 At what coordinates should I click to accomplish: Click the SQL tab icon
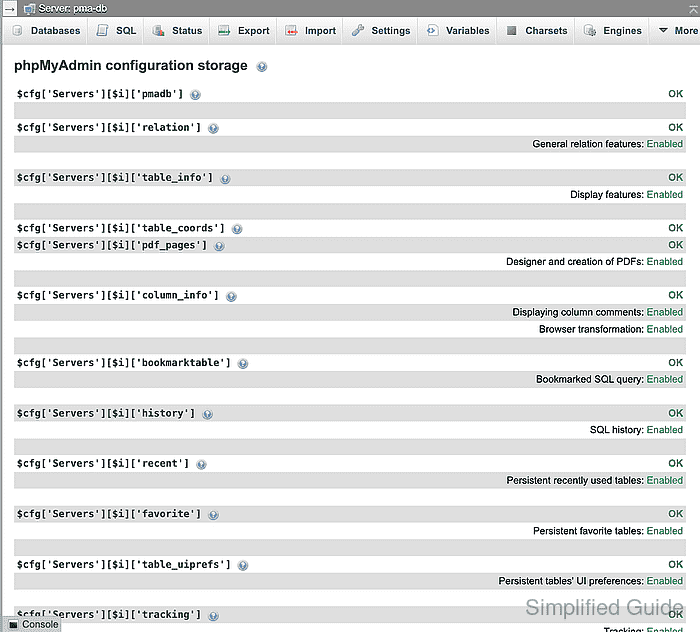102,30
